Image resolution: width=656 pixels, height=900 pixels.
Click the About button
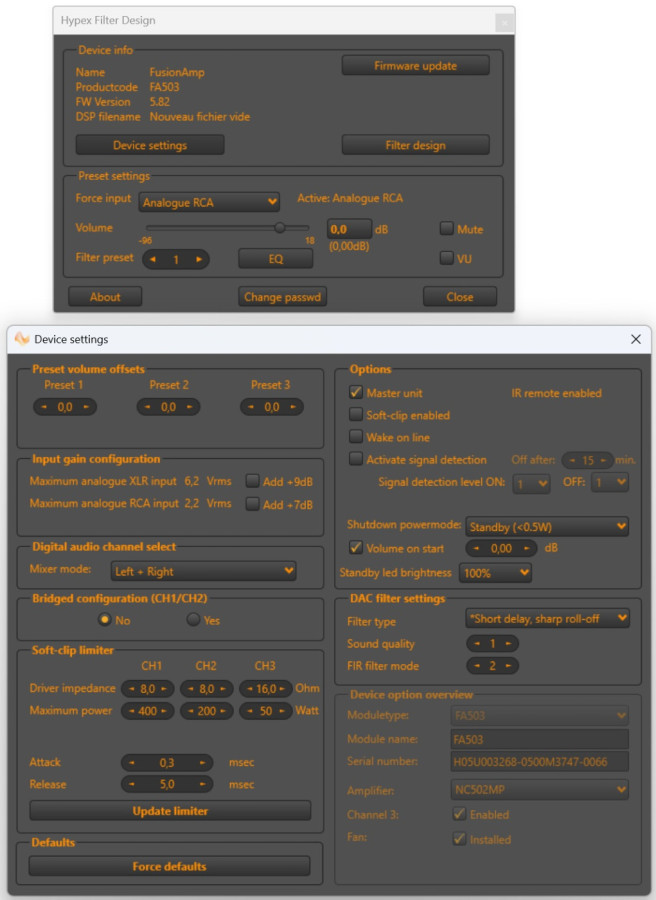[105, 297]
